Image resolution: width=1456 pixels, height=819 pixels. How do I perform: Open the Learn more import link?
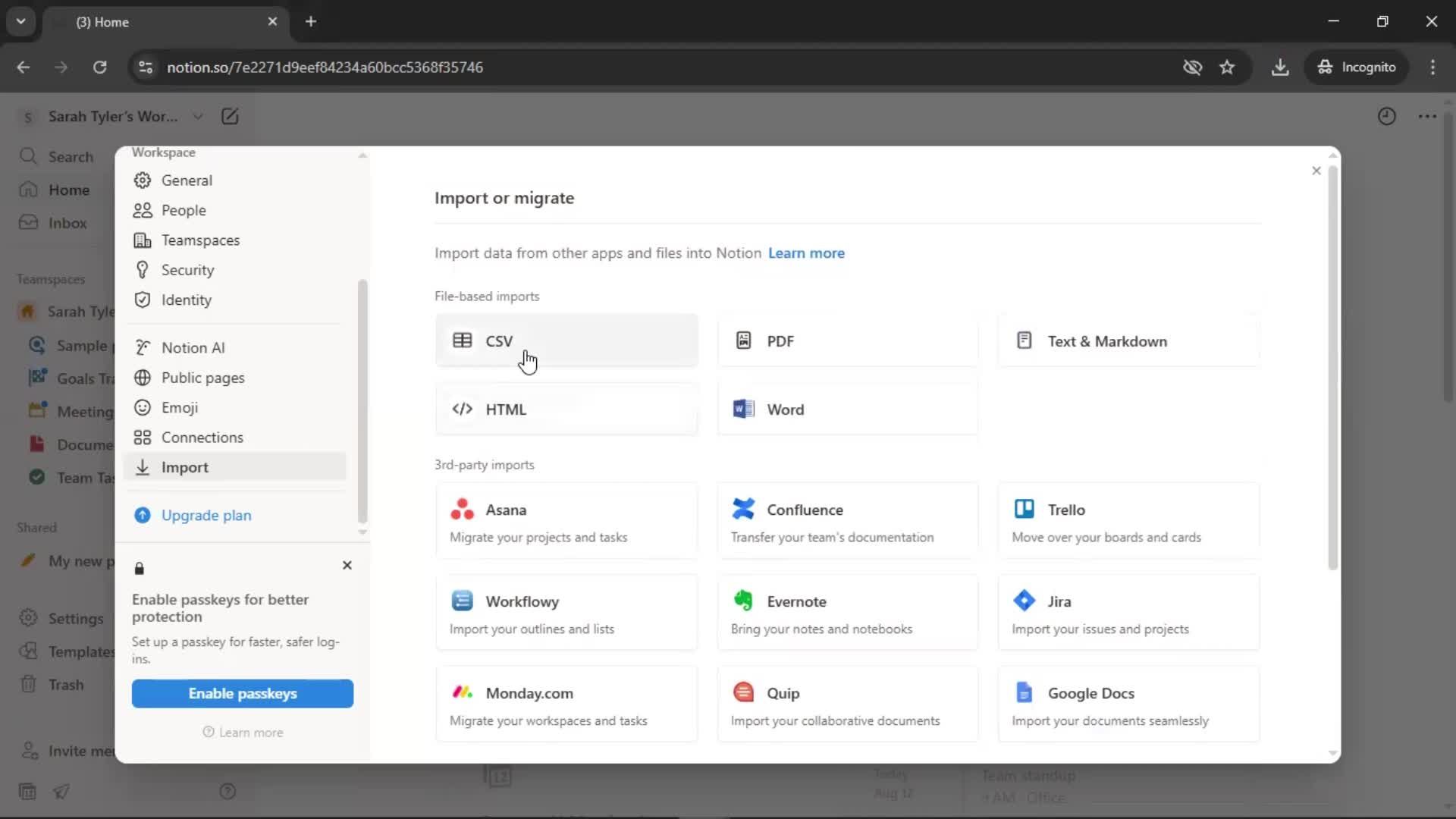point(806,253)
